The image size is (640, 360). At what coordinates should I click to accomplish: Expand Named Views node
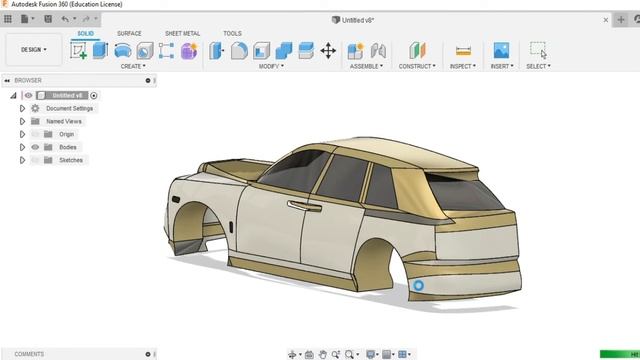click(22, 121)
